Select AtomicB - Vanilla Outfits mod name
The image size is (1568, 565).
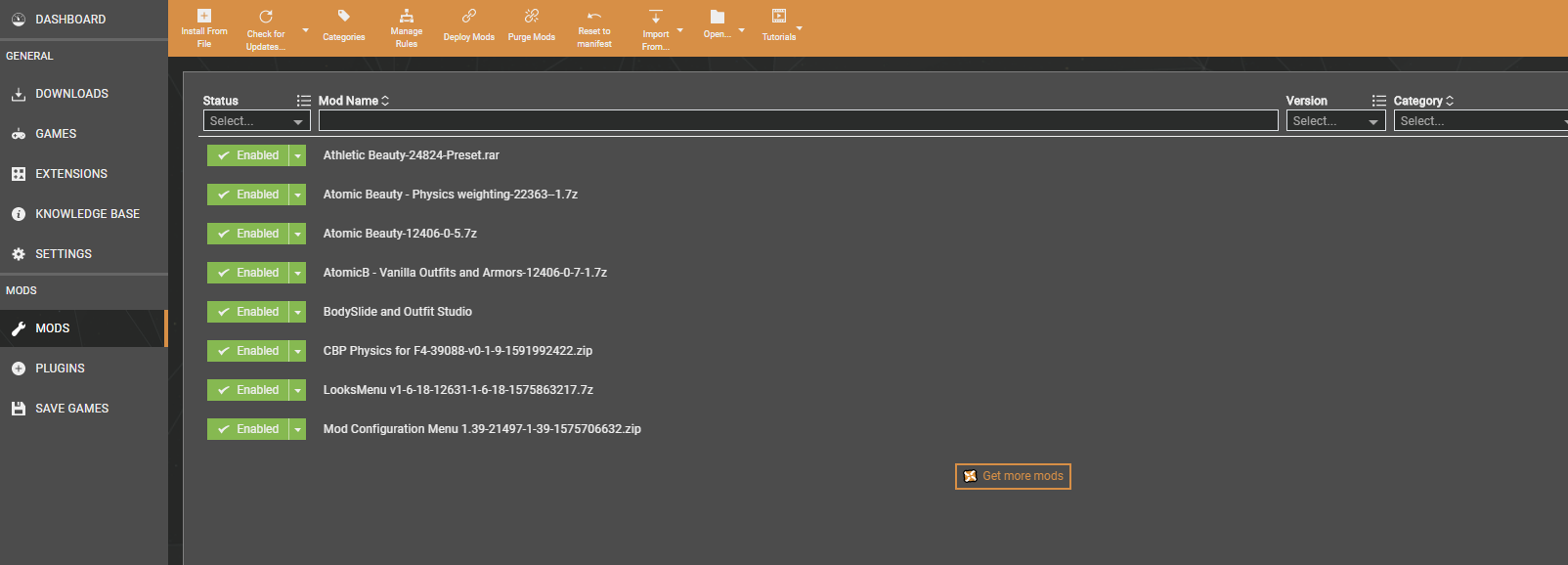click(465, 273)
